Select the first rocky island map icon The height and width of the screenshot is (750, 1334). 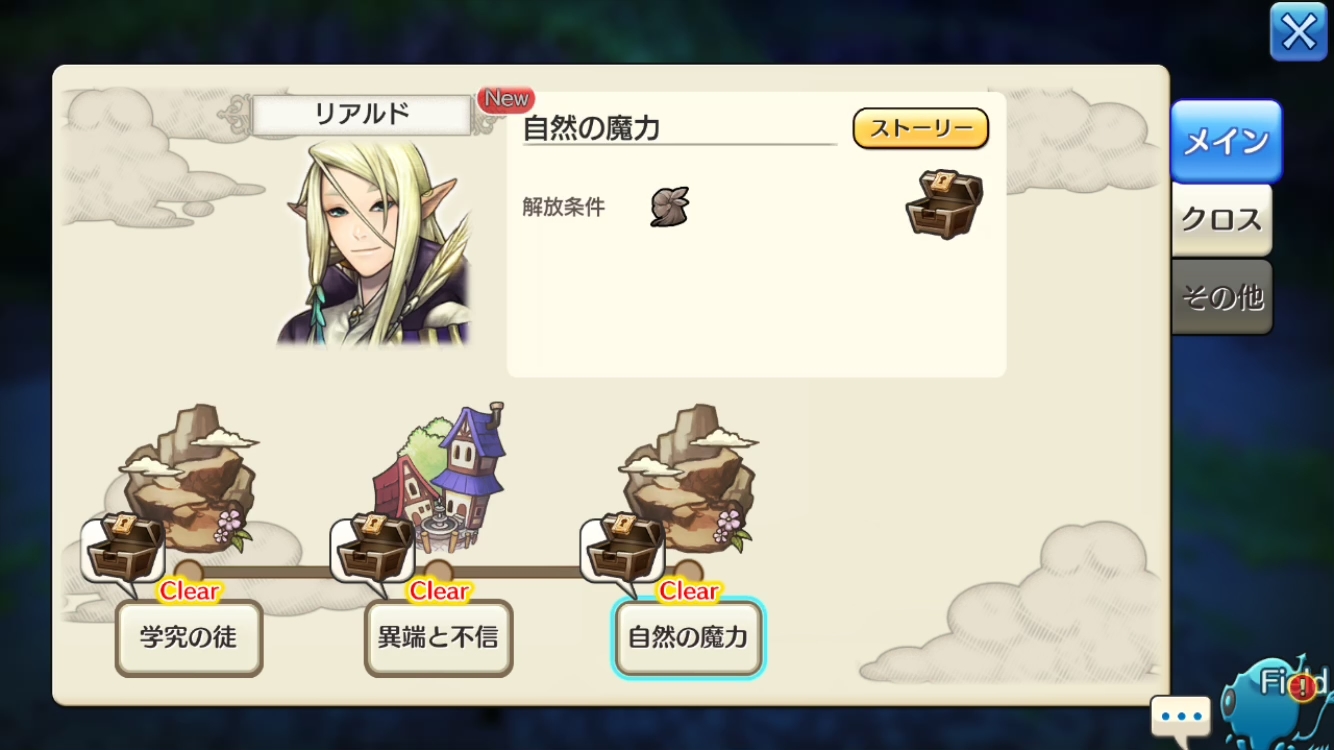(190, 478)
